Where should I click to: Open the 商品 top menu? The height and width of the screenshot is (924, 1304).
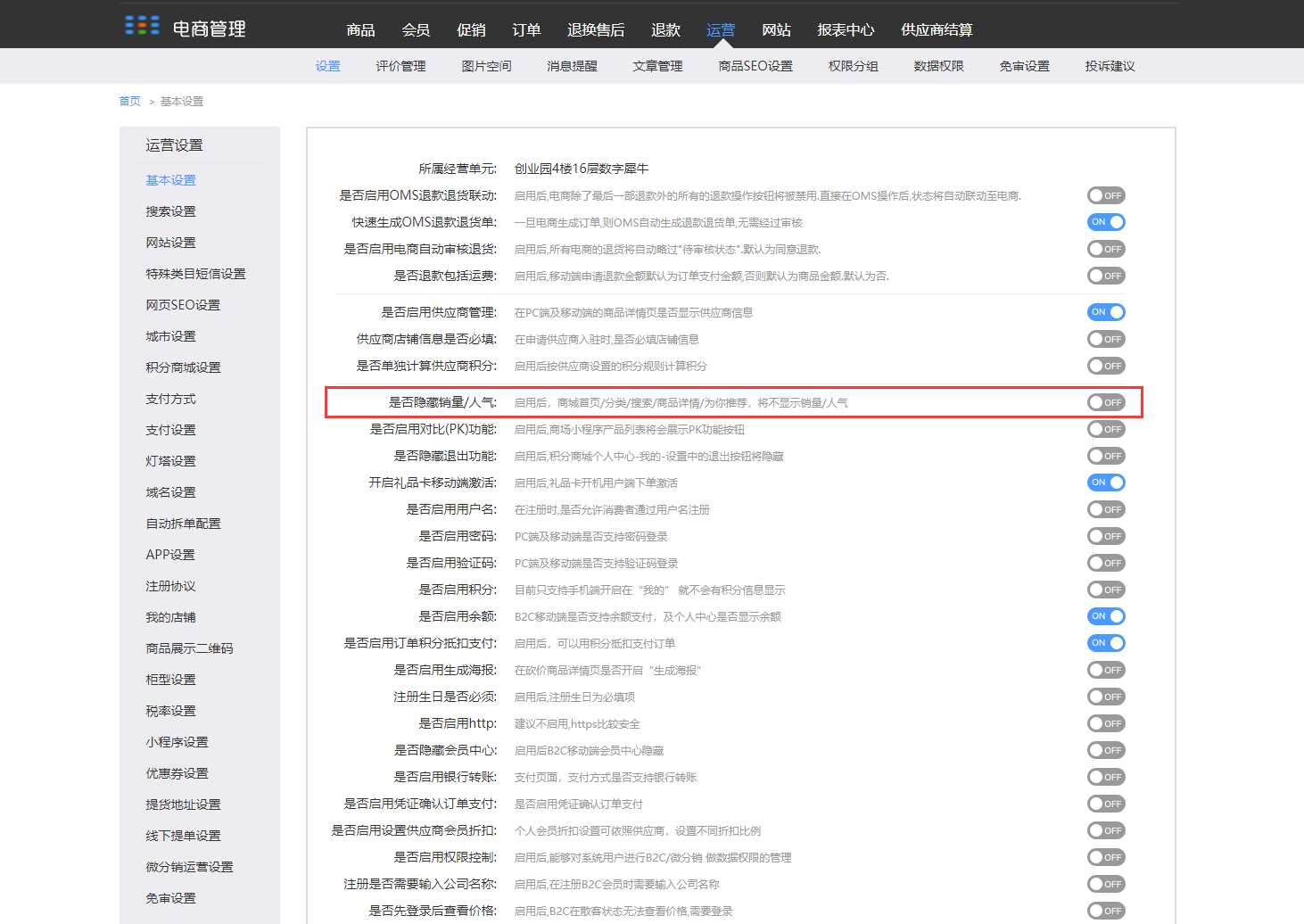[x=360, y=30]
